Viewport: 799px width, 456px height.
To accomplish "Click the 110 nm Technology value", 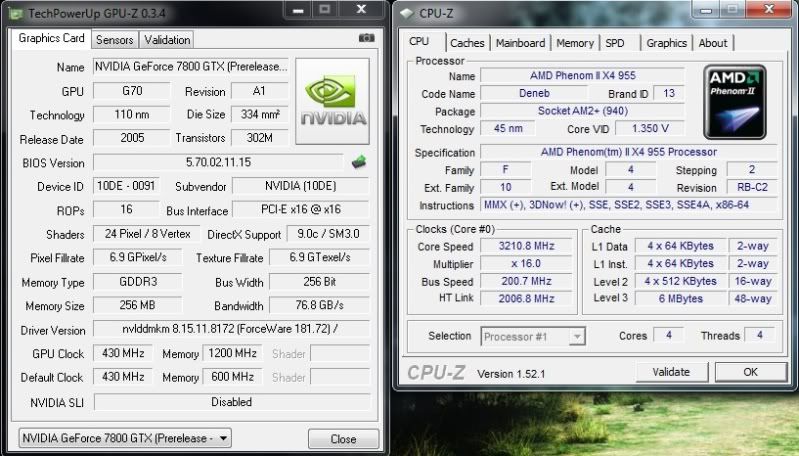I will (x=131, y=114).
